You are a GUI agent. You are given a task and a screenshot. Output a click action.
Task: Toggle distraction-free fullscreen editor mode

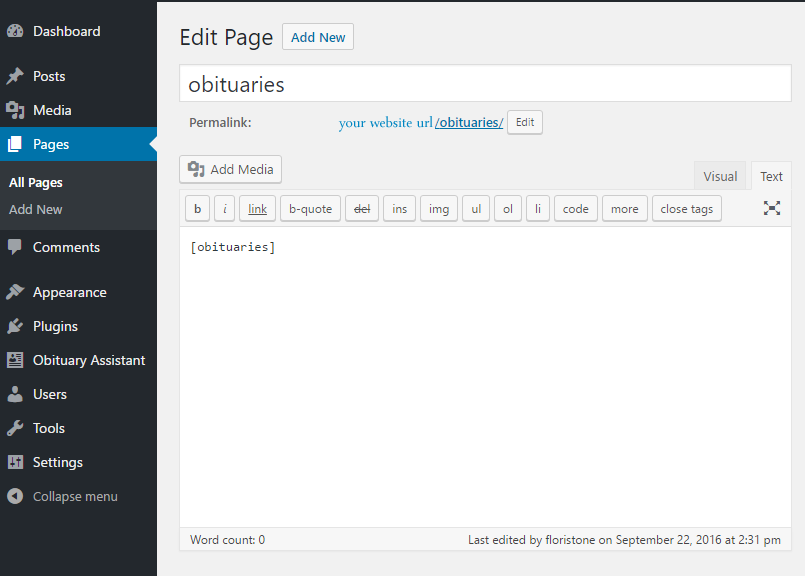click(771, 208)
